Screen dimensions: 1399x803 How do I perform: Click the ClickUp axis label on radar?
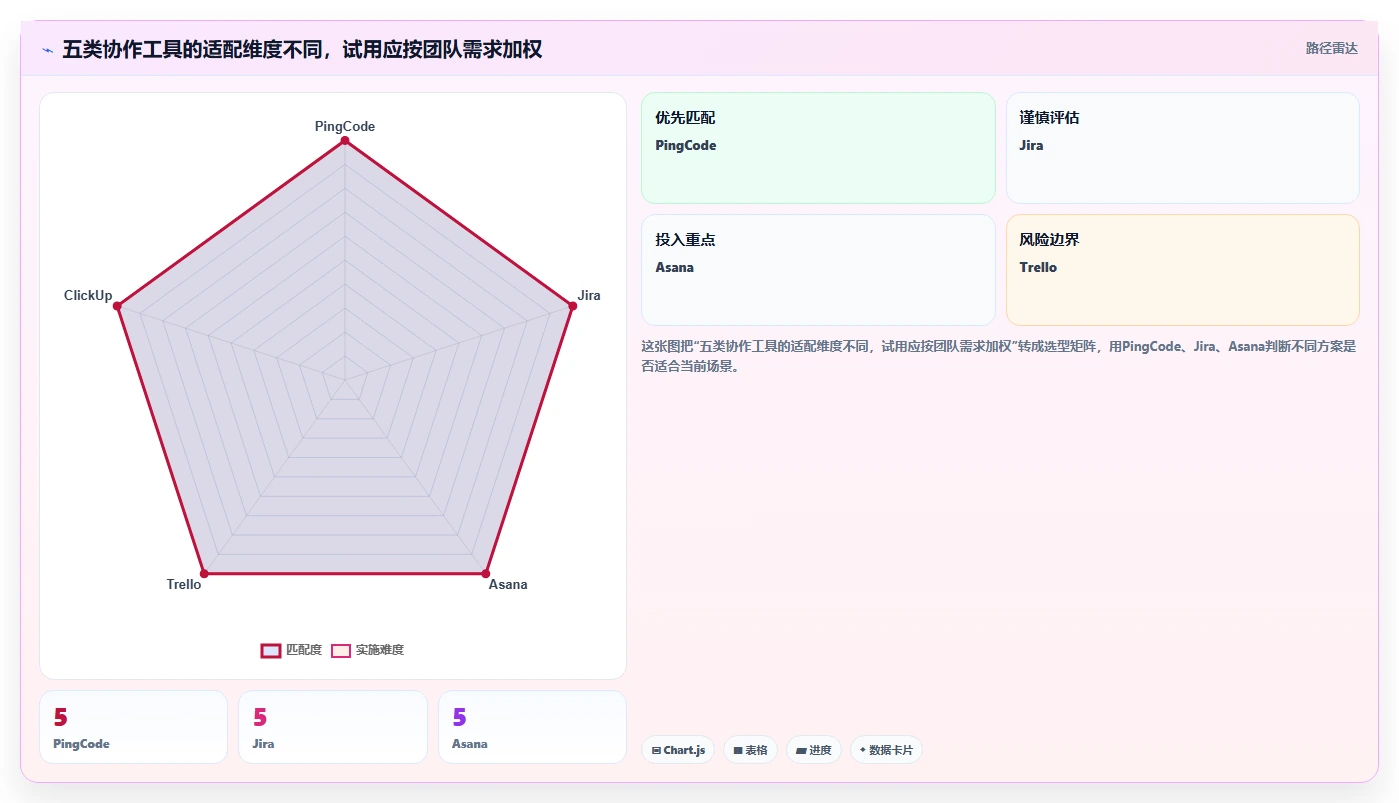(x=88, y=295)
